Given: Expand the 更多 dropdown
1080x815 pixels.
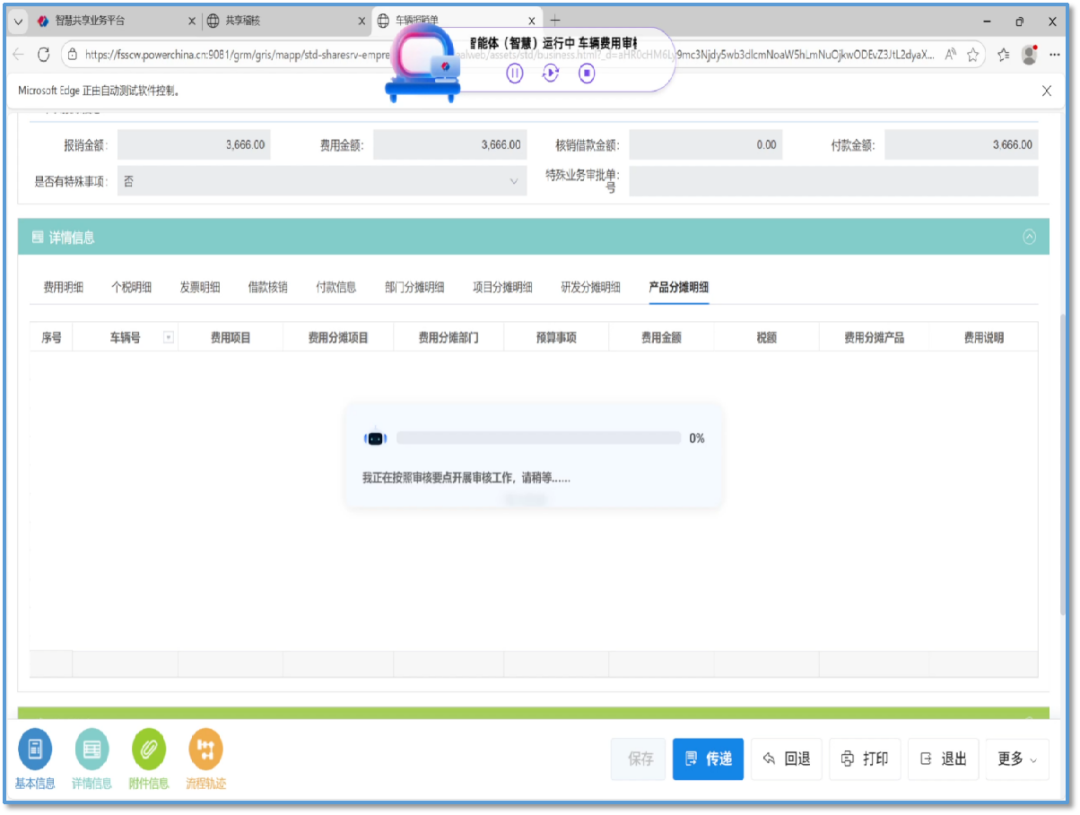Looking at the screenshot, I should coord(1017,759).
